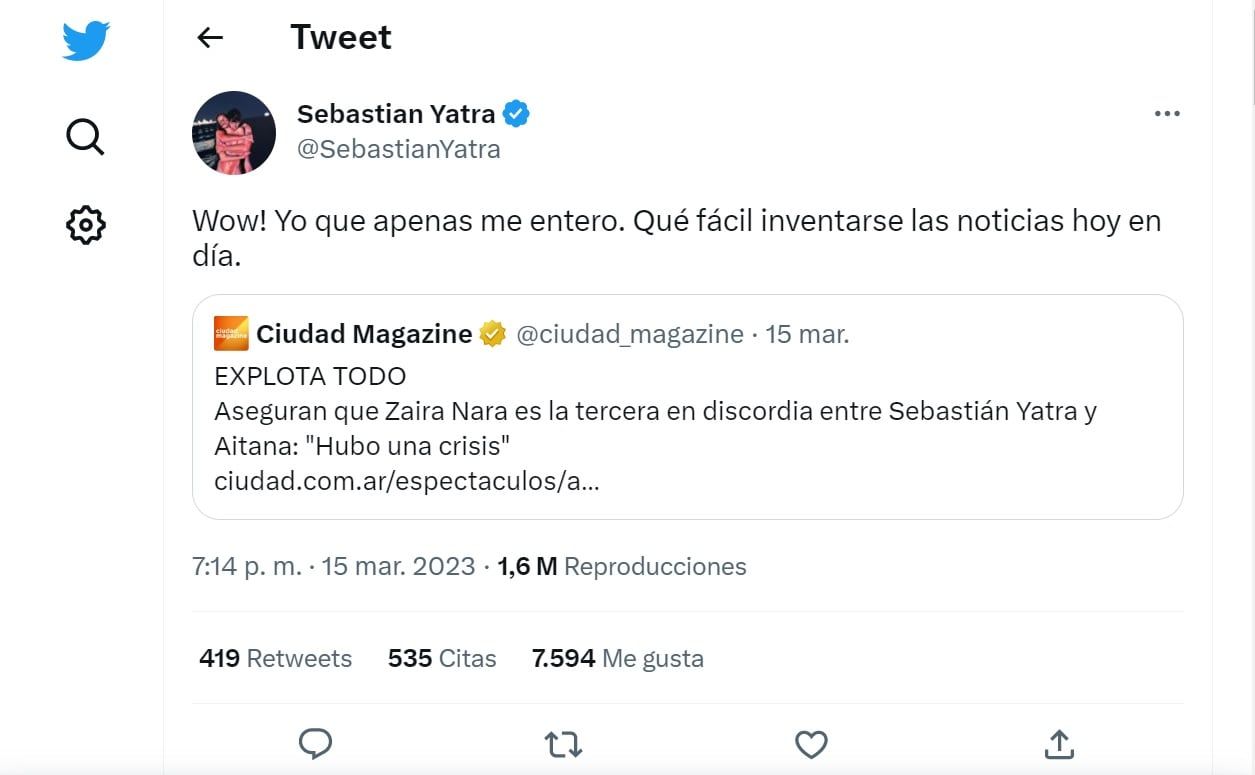Share the tweet via the upload icon
This screenshot has height=775, width=1255.
click(1059, 744)
